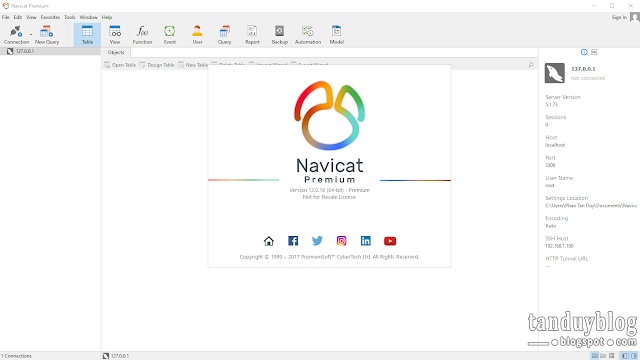
Task: Toggle the right information pane button
Action: [634, 356]
